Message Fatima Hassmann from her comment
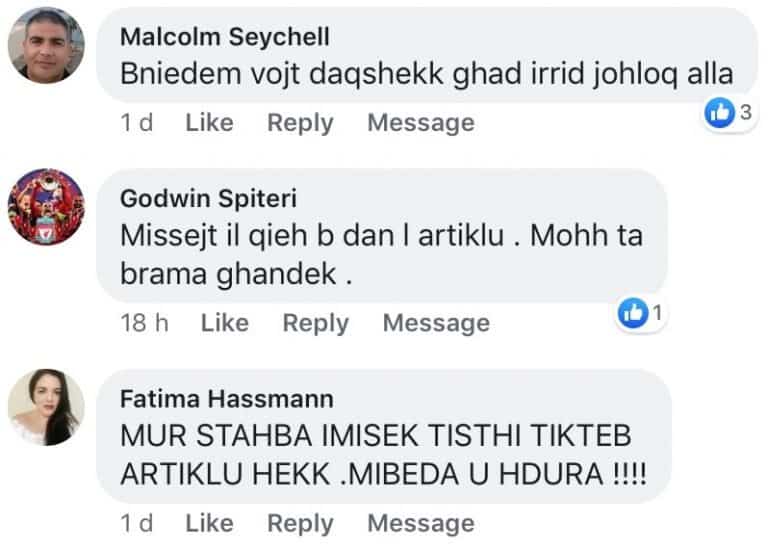The height and width of the screenshot is (548, 768). (420, 523)
